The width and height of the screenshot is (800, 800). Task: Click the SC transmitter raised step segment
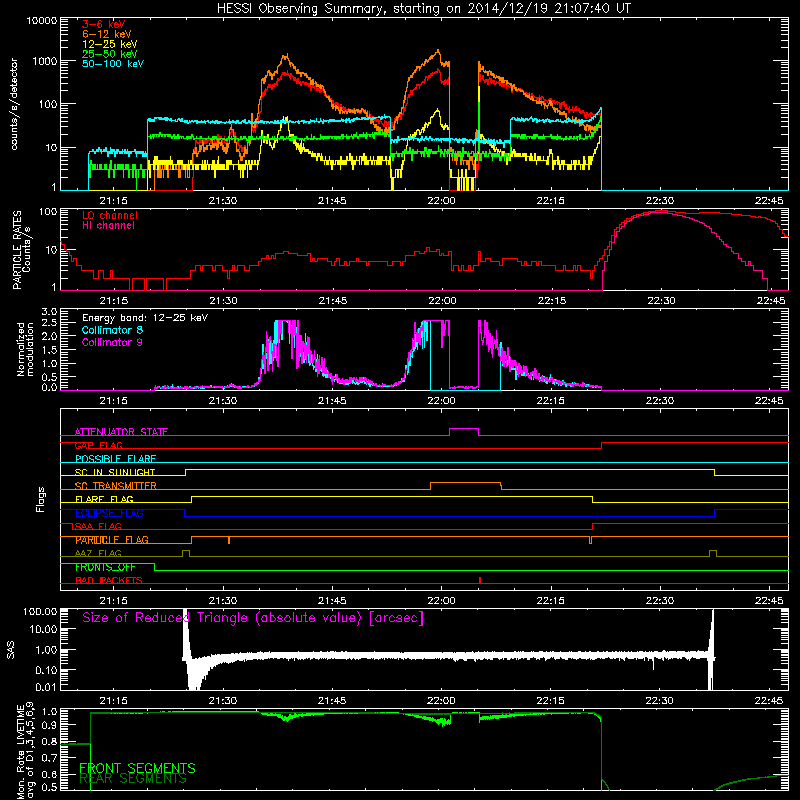pyautogui.click(x=466, y=483)
